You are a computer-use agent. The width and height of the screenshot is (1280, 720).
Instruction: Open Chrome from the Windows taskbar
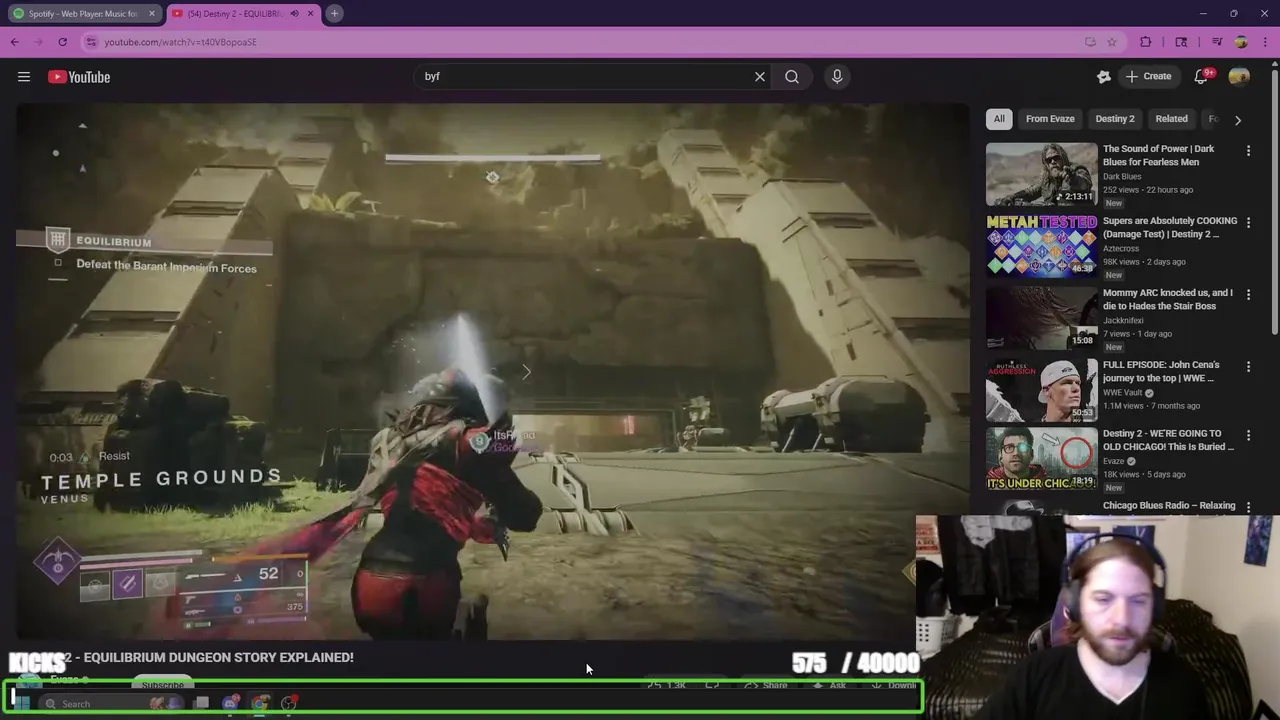pyautogui.click(x=260, y=704)
